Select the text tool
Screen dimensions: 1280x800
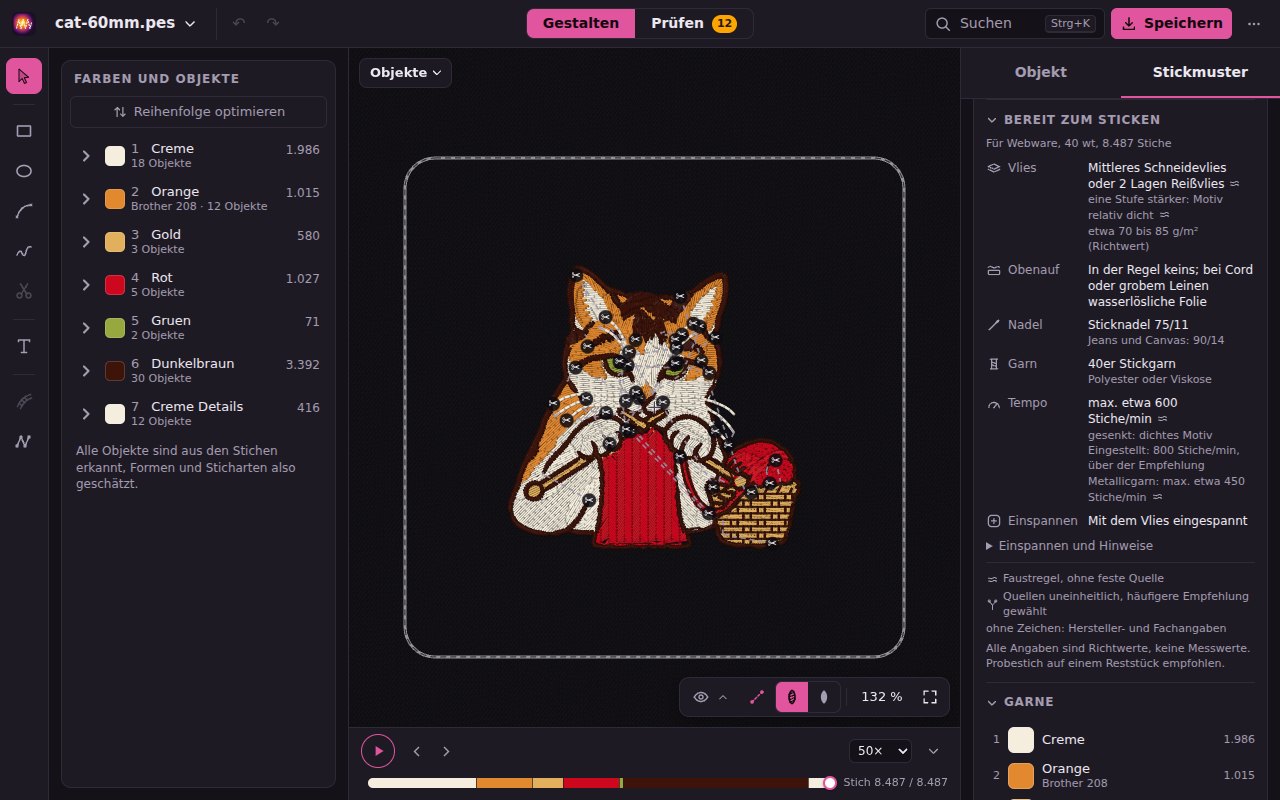click(24, 346)
